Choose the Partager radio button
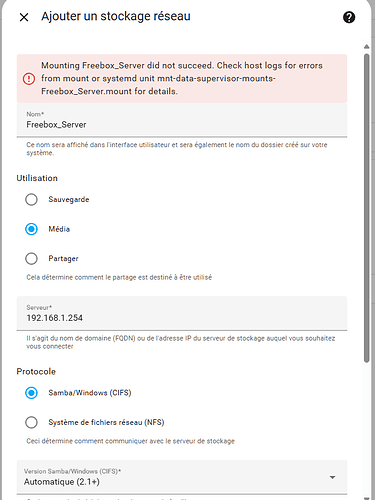Screen dimensions: 375x500 click(31, 259)
